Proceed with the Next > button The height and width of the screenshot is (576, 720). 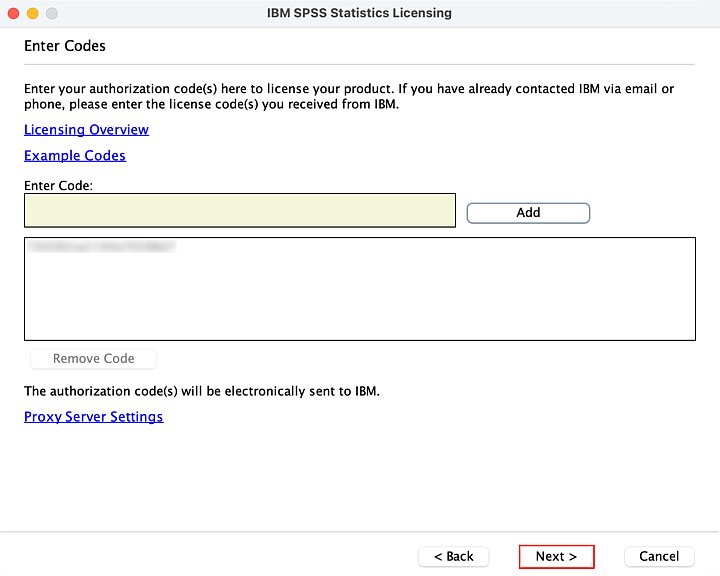coord(556,556)
